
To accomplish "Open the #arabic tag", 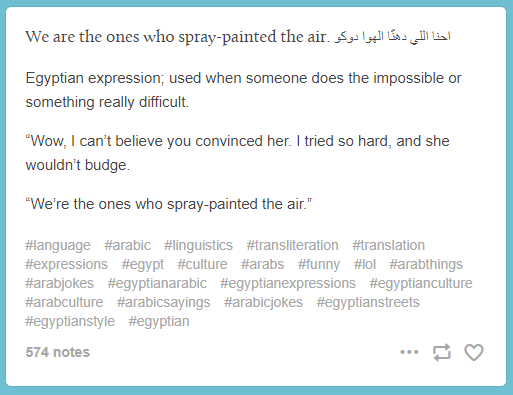I will pyautogui.click(x=127, y=246).
